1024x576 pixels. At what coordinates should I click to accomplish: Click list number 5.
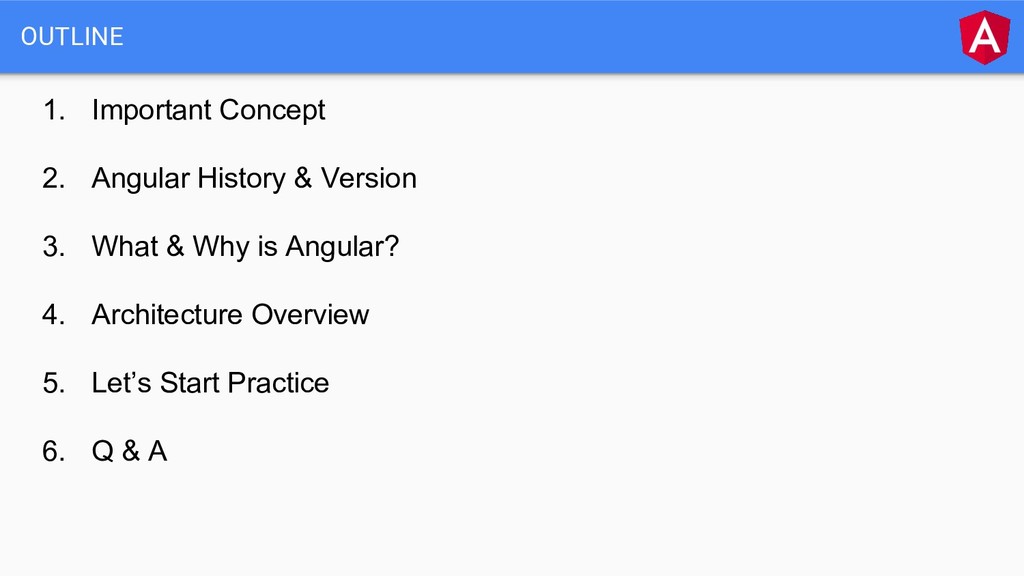pyautogui.click(x=54, y=383)
